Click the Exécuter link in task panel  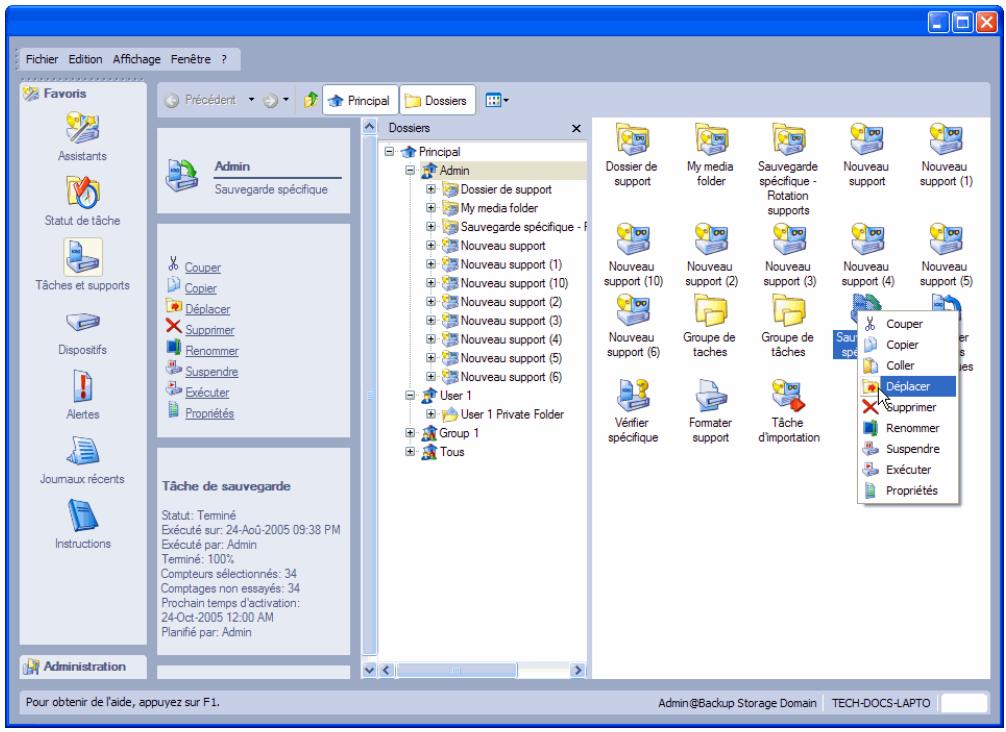pyautogui.click(x=207, y=393)
